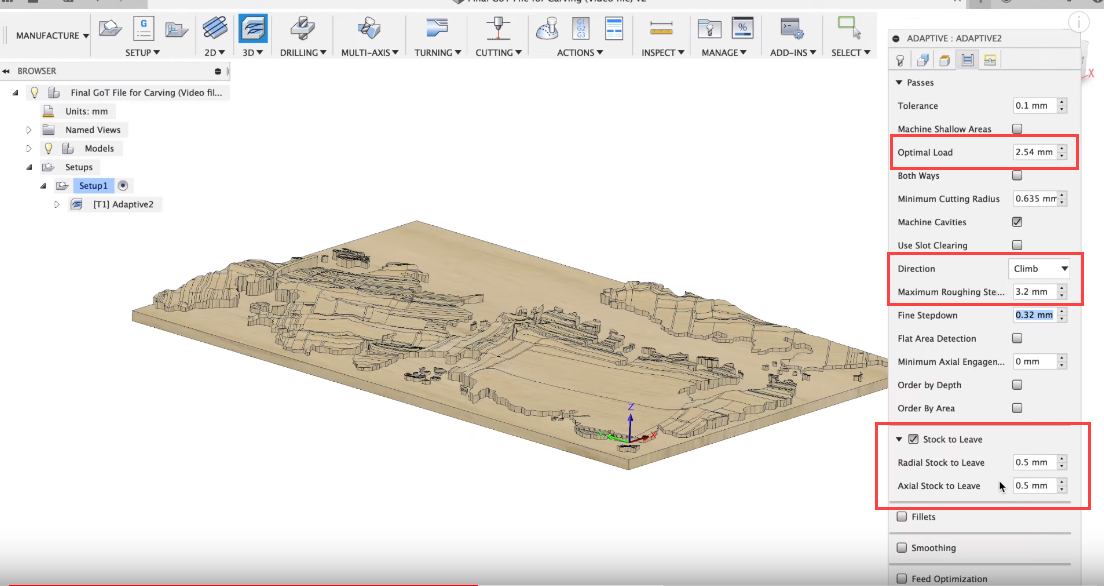This screenshot has width=1104, height=586.
Task: Click the New Setup icon in toolbar
Action: coord(111,28)
